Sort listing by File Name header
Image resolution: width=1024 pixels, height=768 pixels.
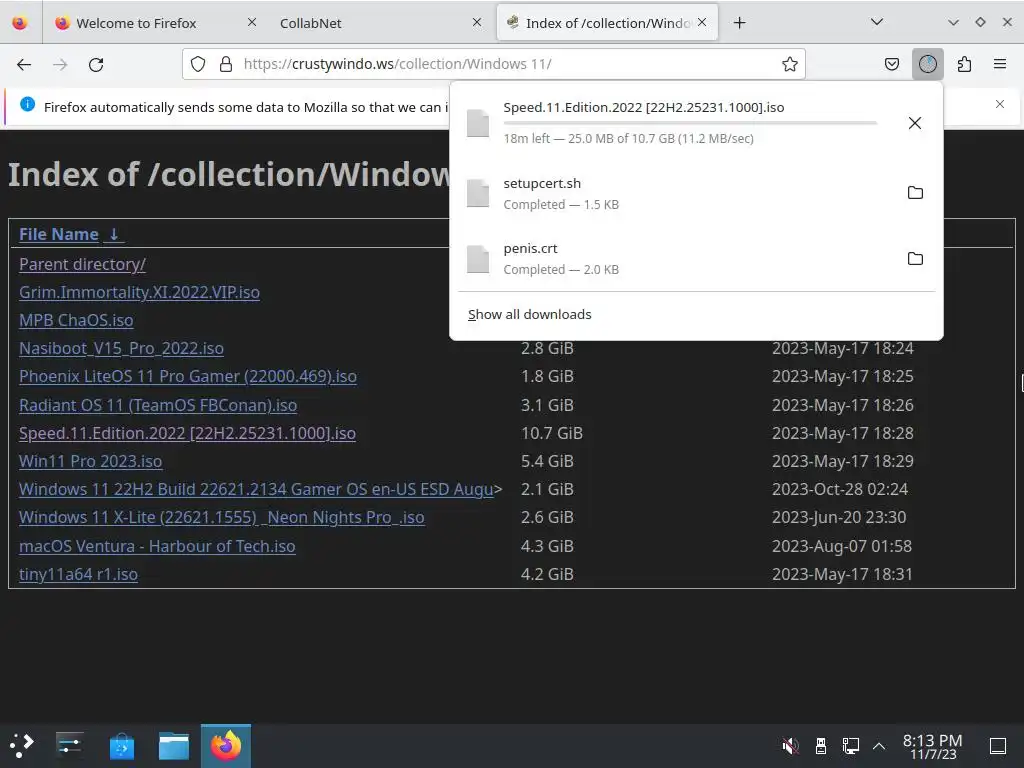(71, 234)
